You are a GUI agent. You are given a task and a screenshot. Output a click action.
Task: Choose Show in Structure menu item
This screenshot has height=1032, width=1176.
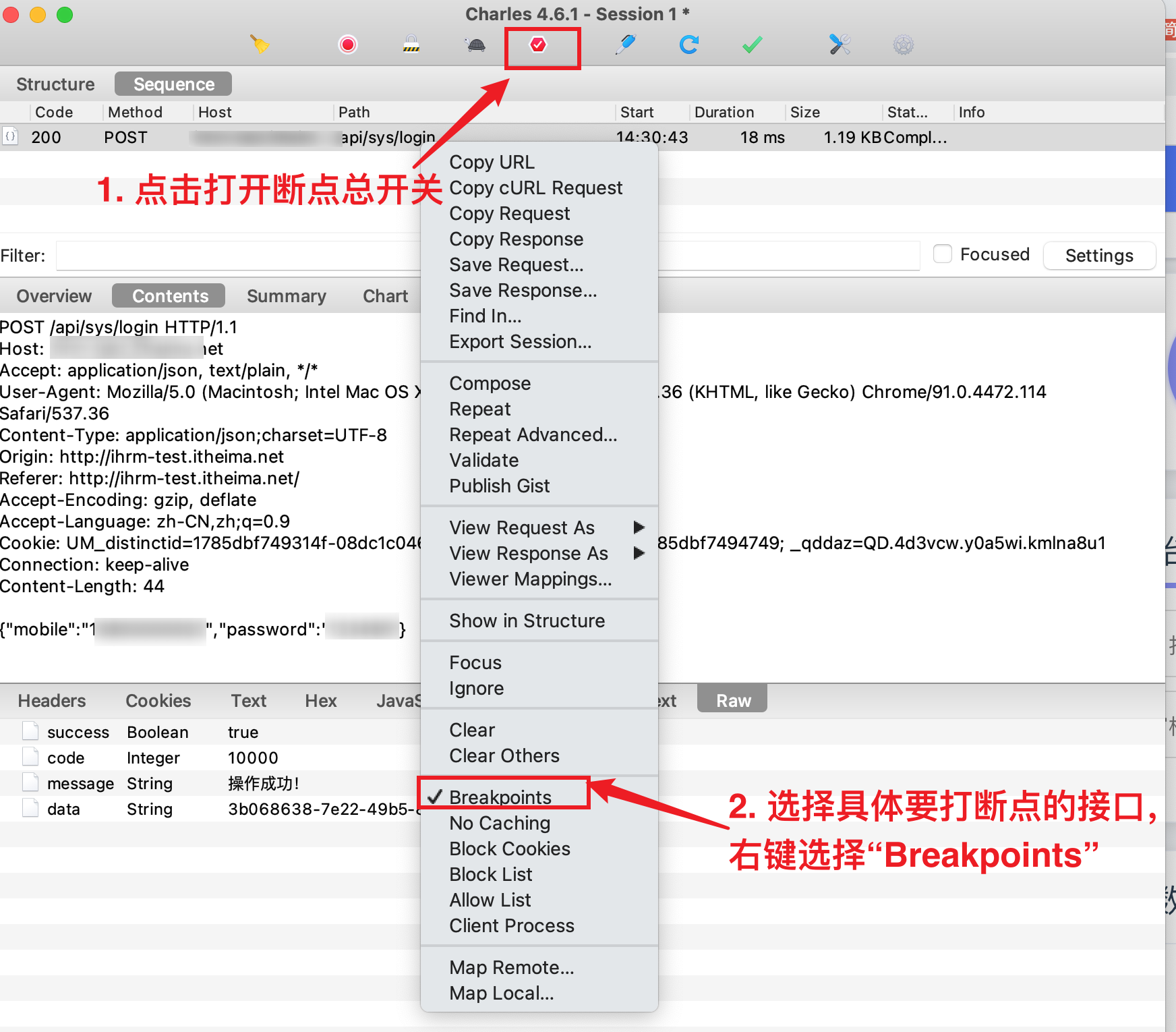click(539, 621)
